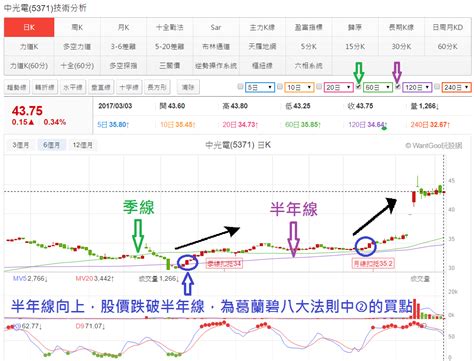Enable the 20日 moving average checkbox

[x=319, y=87]
